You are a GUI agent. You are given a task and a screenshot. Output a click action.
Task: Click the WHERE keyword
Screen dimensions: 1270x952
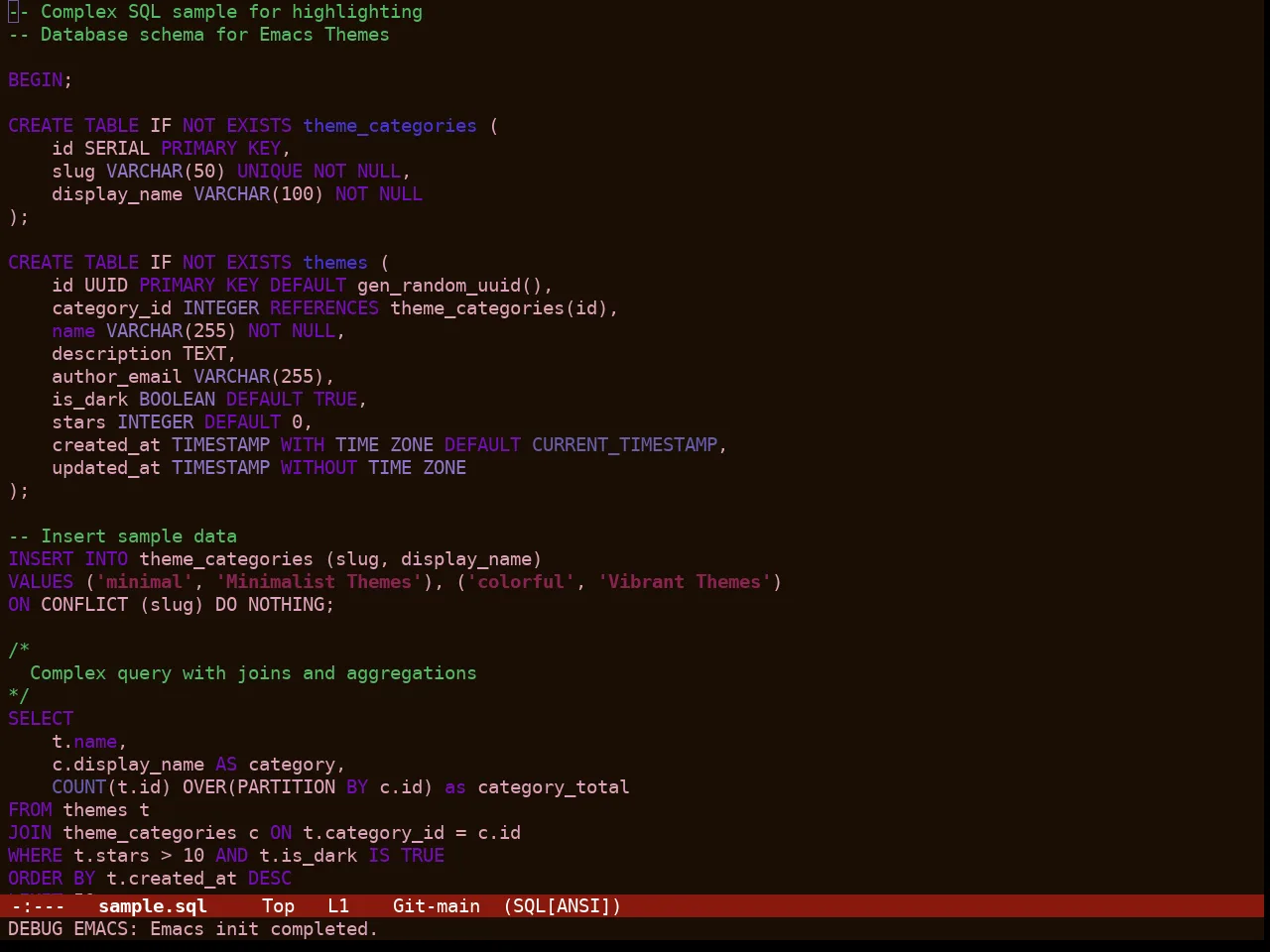point(35,855)
